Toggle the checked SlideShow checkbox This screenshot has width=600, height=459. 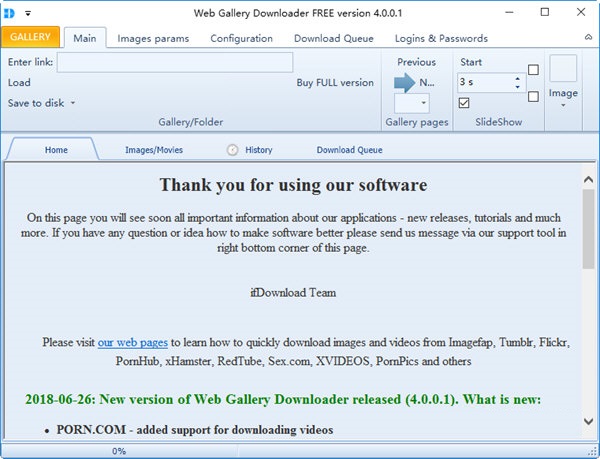click(x=464, y=103)
